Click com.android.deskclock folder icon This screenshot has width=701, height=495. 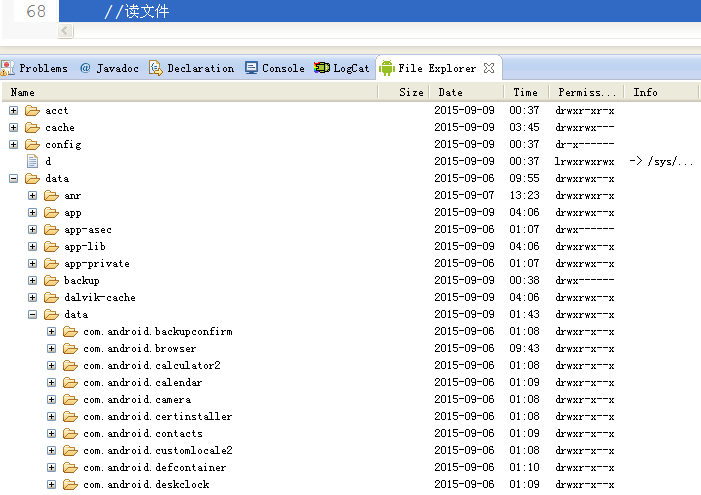tap(70, 484)
